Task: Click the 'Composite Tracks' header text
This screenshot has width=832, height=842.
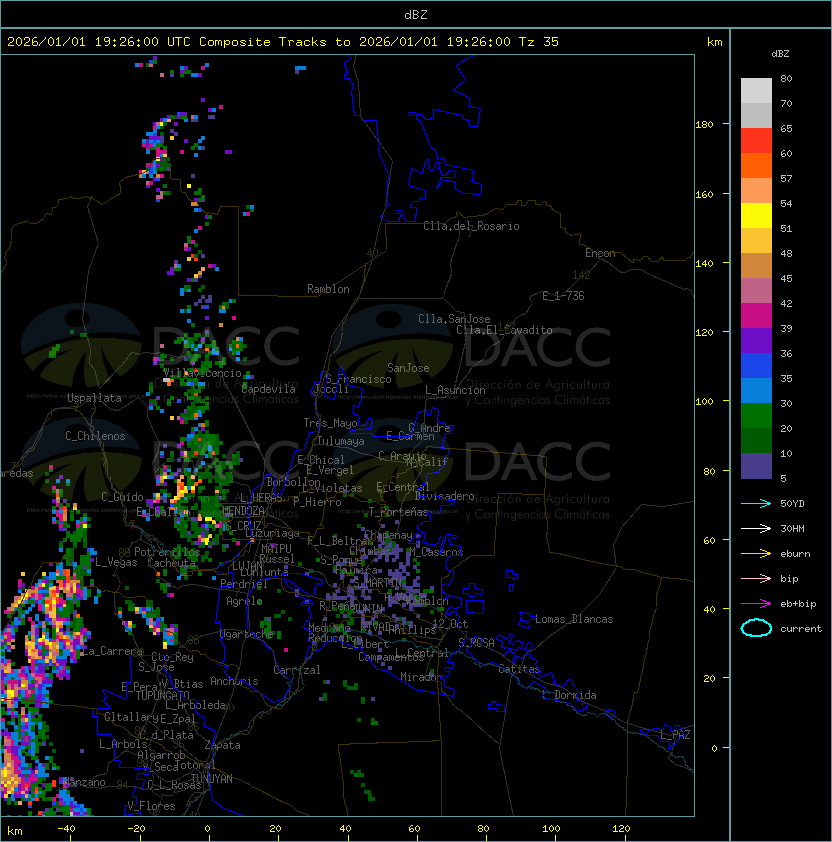Action: coord(263,42)
